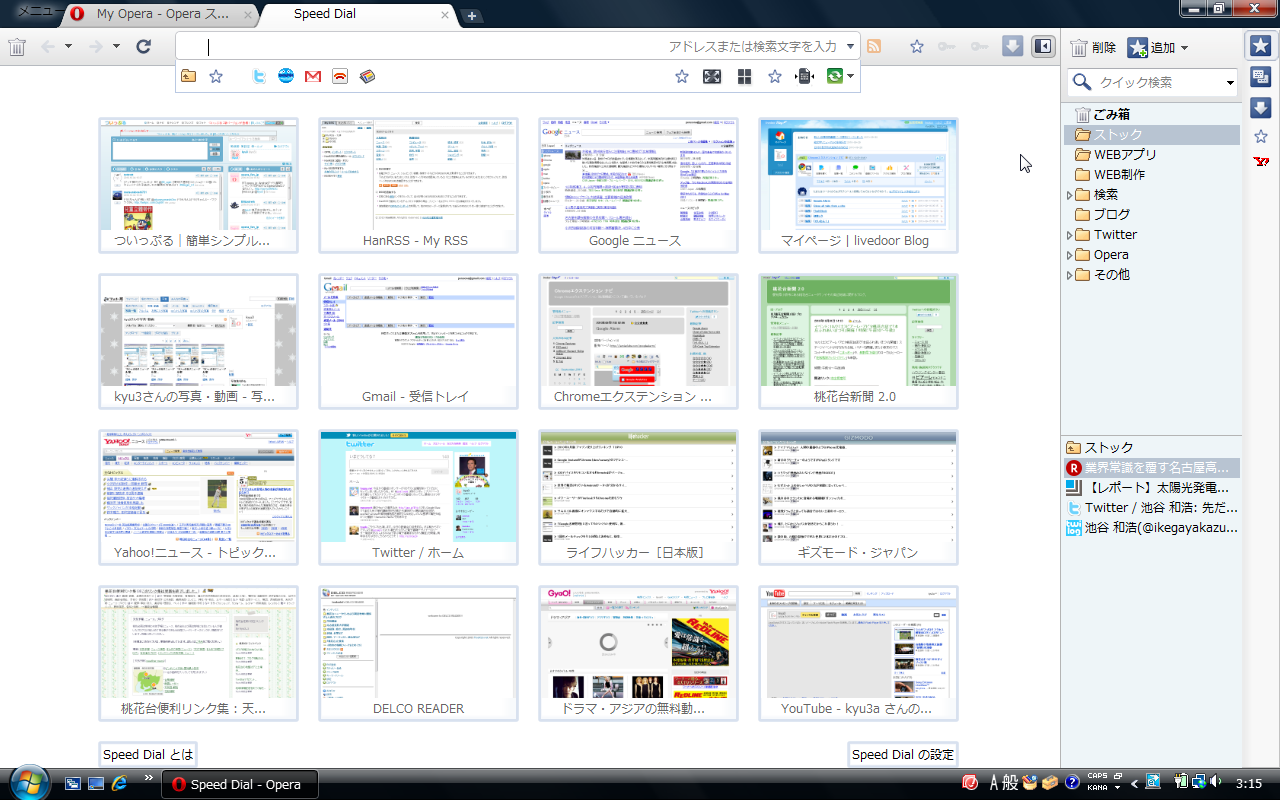The width and height of the screenshot is (1280, 800).
Task: Click the RSS feed icon
Action: click(x=873, y=46)
